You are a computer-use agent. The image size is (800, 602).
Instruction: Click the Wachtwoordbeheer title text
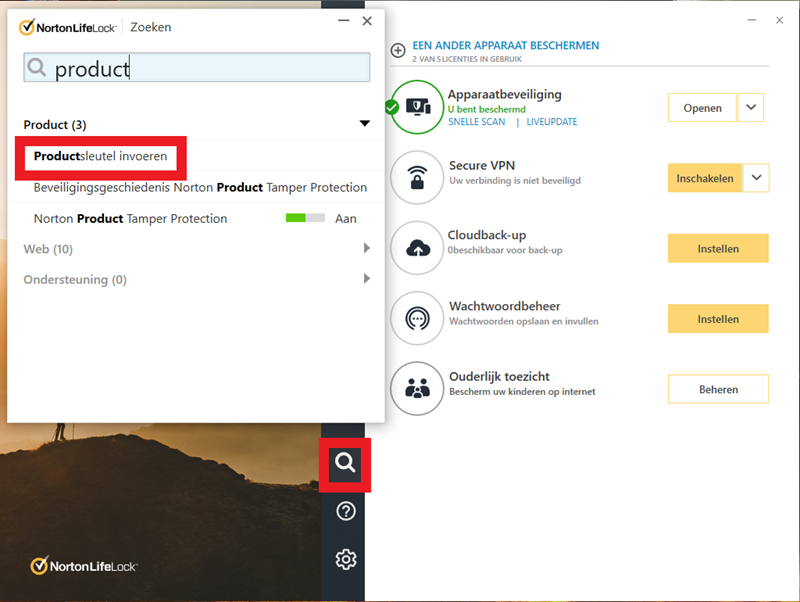click(x=505, y=306)
